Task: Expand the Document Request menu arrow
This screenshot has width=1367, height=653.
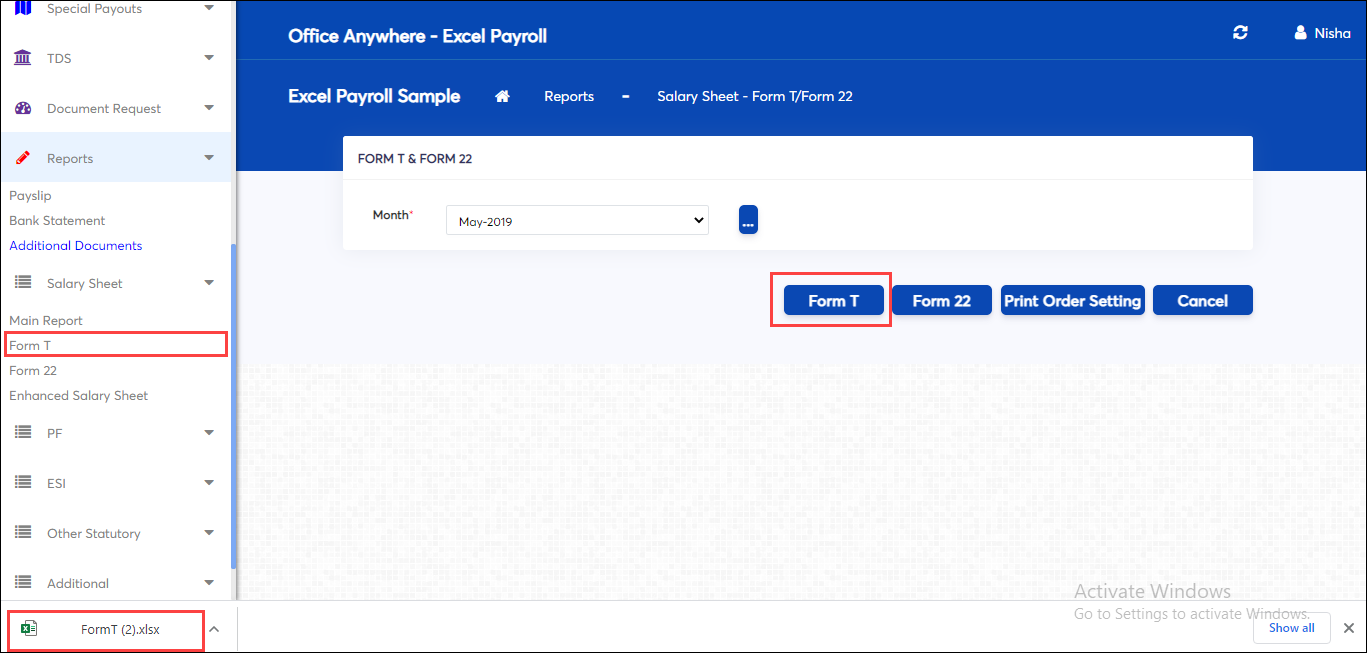Action: tap(209, 108)
